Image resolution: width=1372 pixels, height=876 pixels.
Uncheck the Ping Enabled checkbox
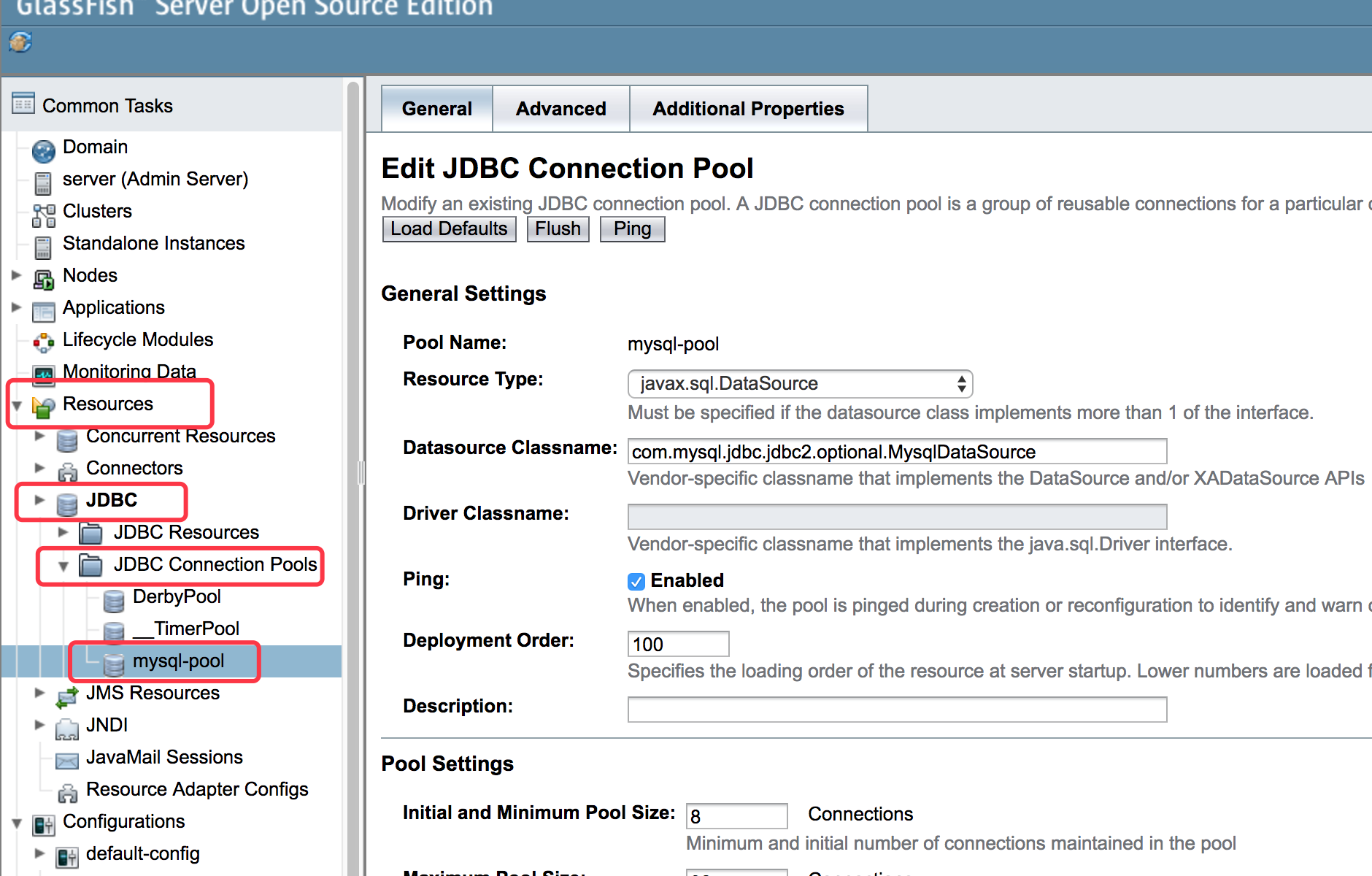click(x=636, y=581)
